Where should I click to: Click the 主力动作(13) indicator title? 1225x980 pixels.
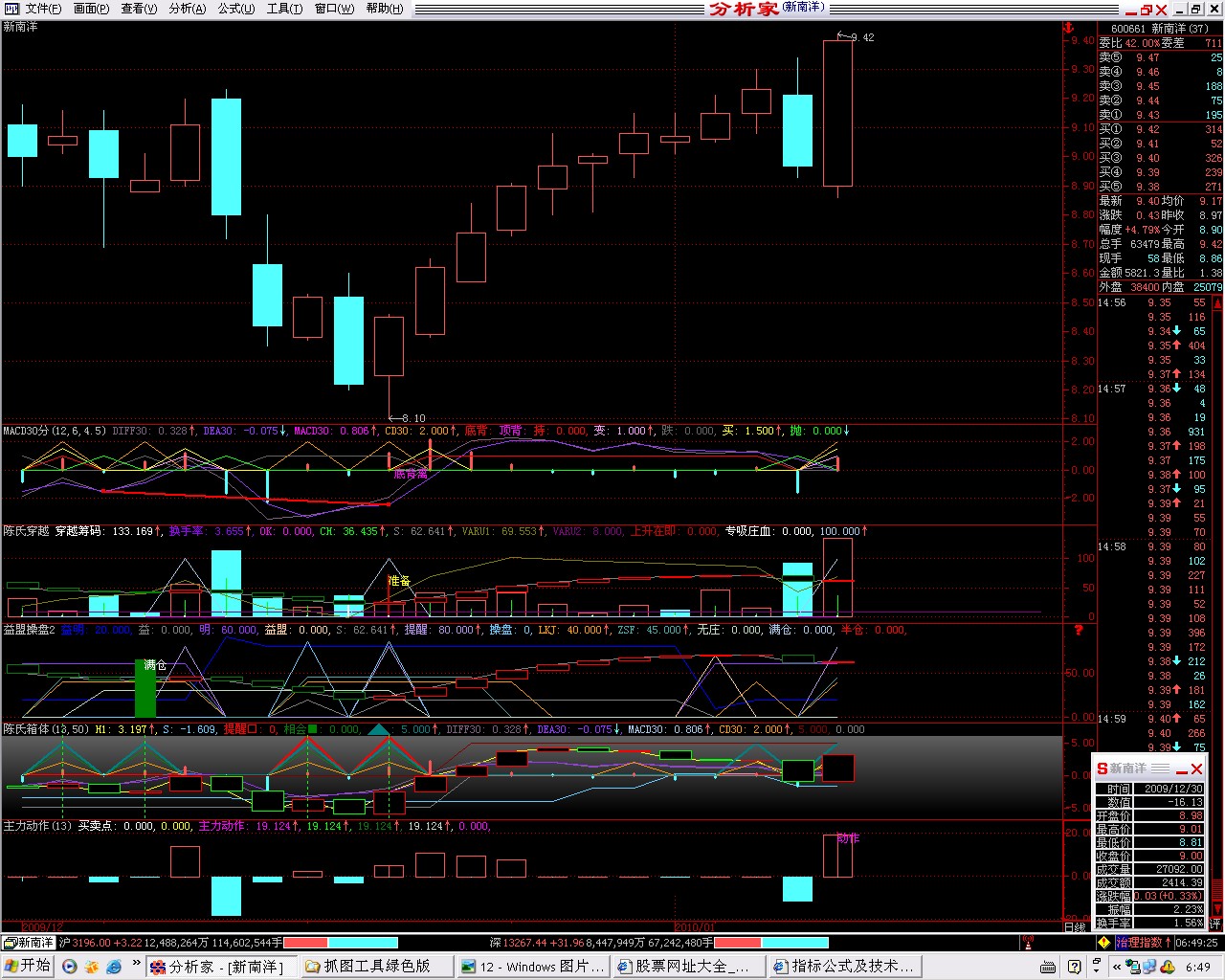click(x=38, y=825)
